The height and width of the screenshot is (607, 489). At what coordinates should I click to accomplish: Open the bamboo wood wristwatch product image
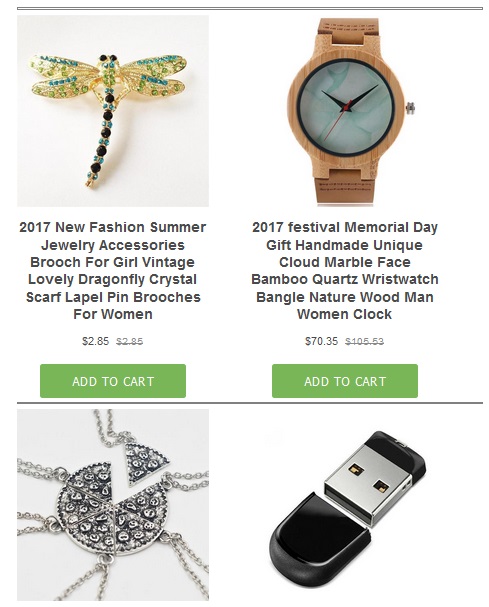345,111
